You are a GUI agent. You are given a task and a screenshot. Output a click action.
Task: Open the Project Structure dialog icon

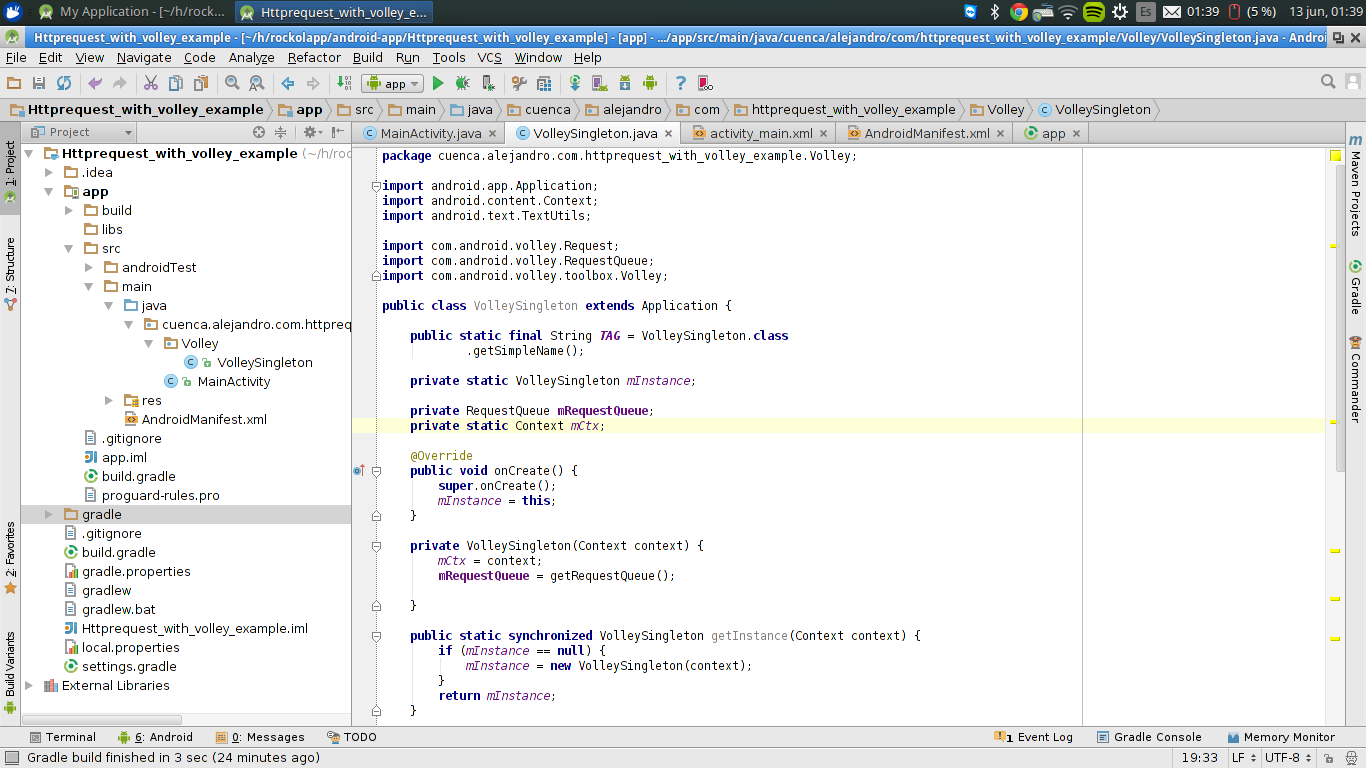[x=544, y=83]
